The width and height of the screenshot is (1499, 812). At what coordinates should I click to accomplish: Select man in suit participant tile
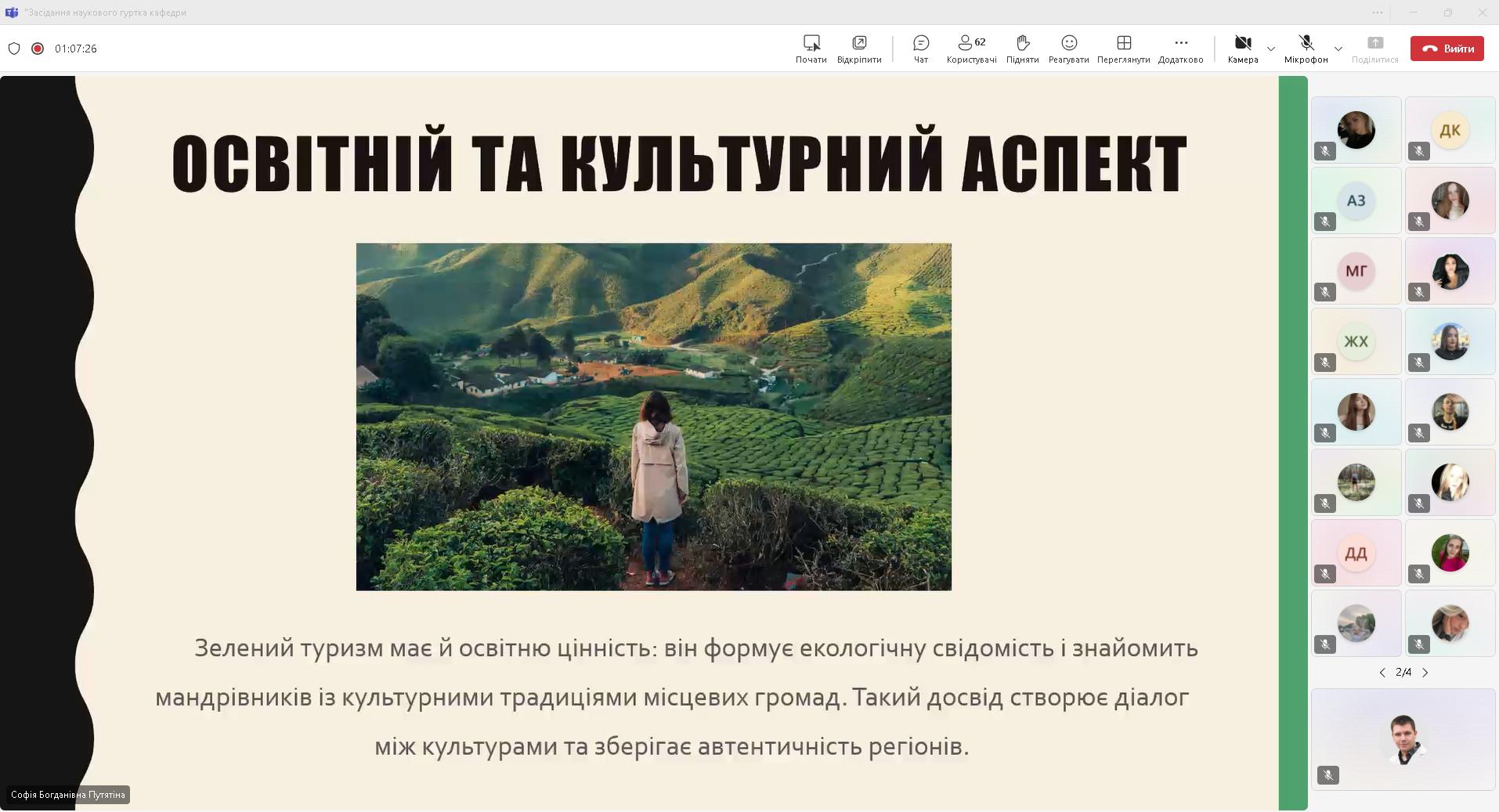tap(1403, 739)
